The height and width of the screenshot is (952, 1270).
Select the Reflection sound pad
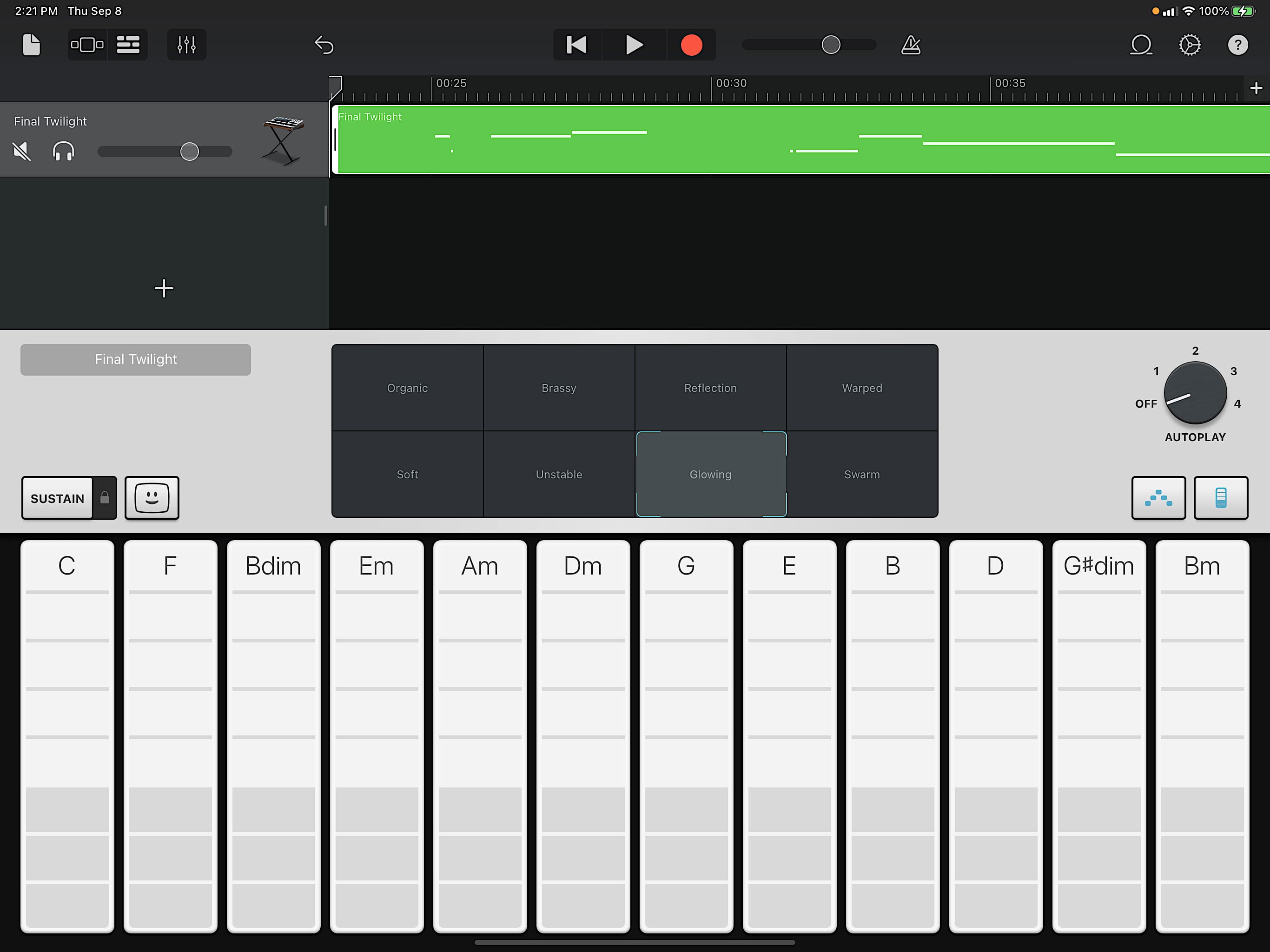(x=710, y=388)
